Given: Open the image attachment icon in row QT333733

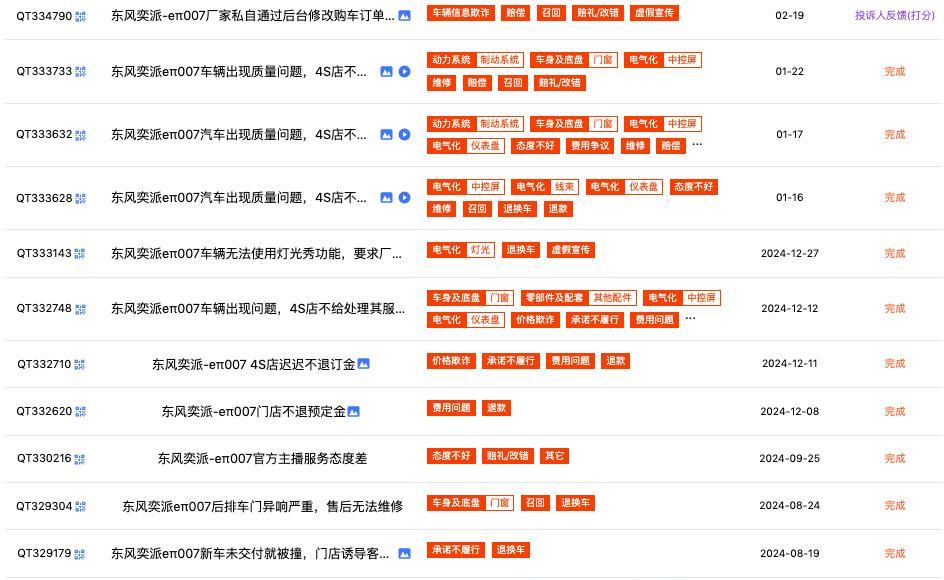Looking at the screenshot, I should pos(387,72).
